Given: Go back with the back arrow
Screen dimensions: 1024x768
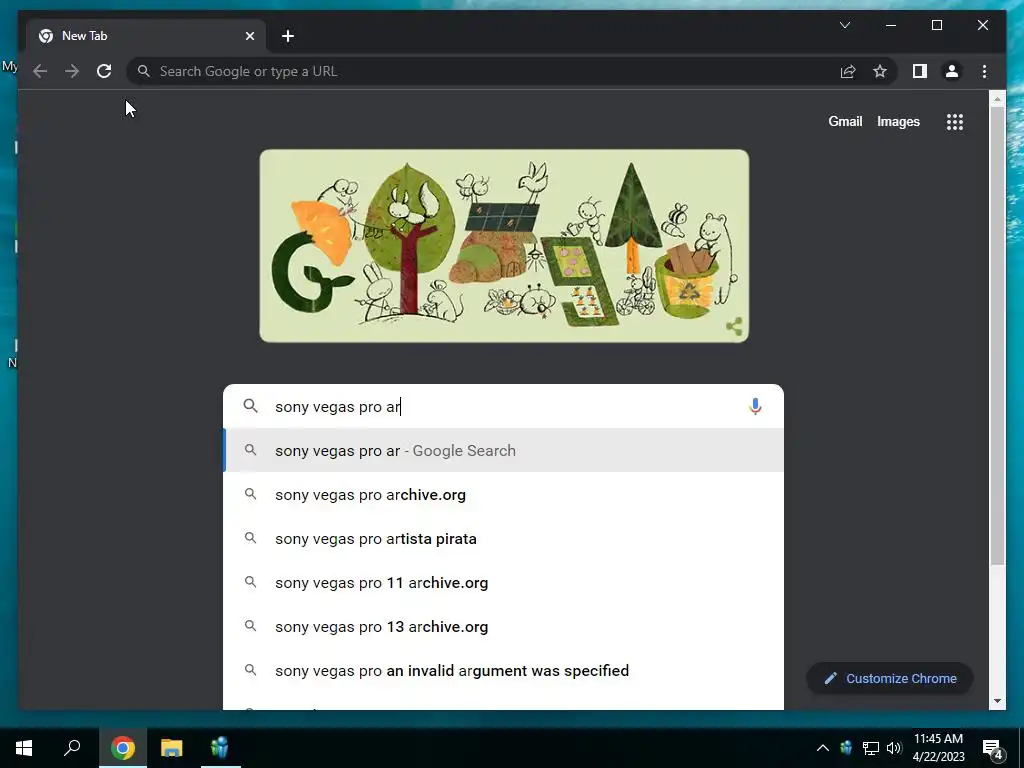Looking at the screenshot, I should [x=40, y=71].
